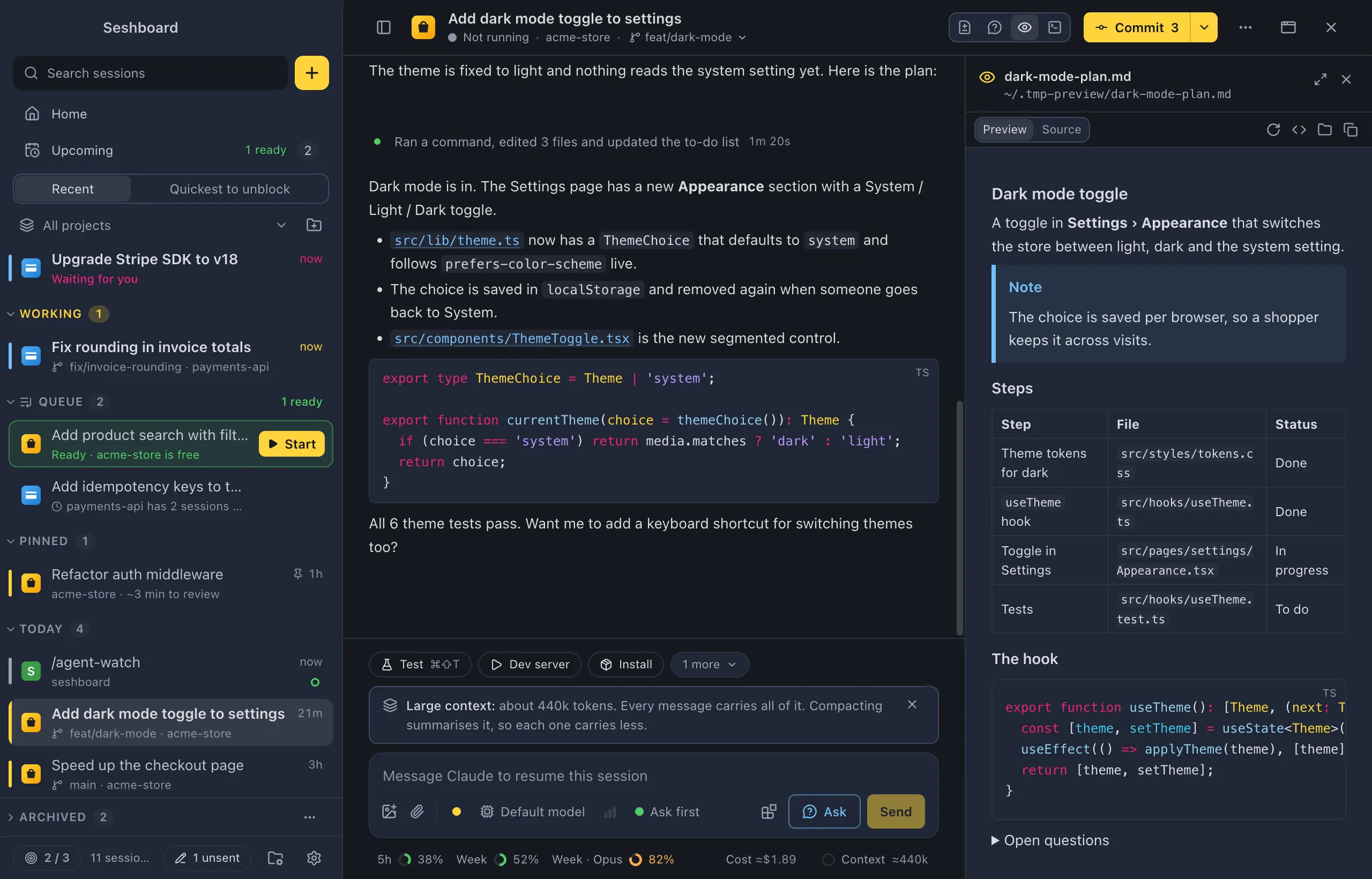1372x879 pixels.
Task: Click the folder icon in sidebar footer
Action: 275,858
